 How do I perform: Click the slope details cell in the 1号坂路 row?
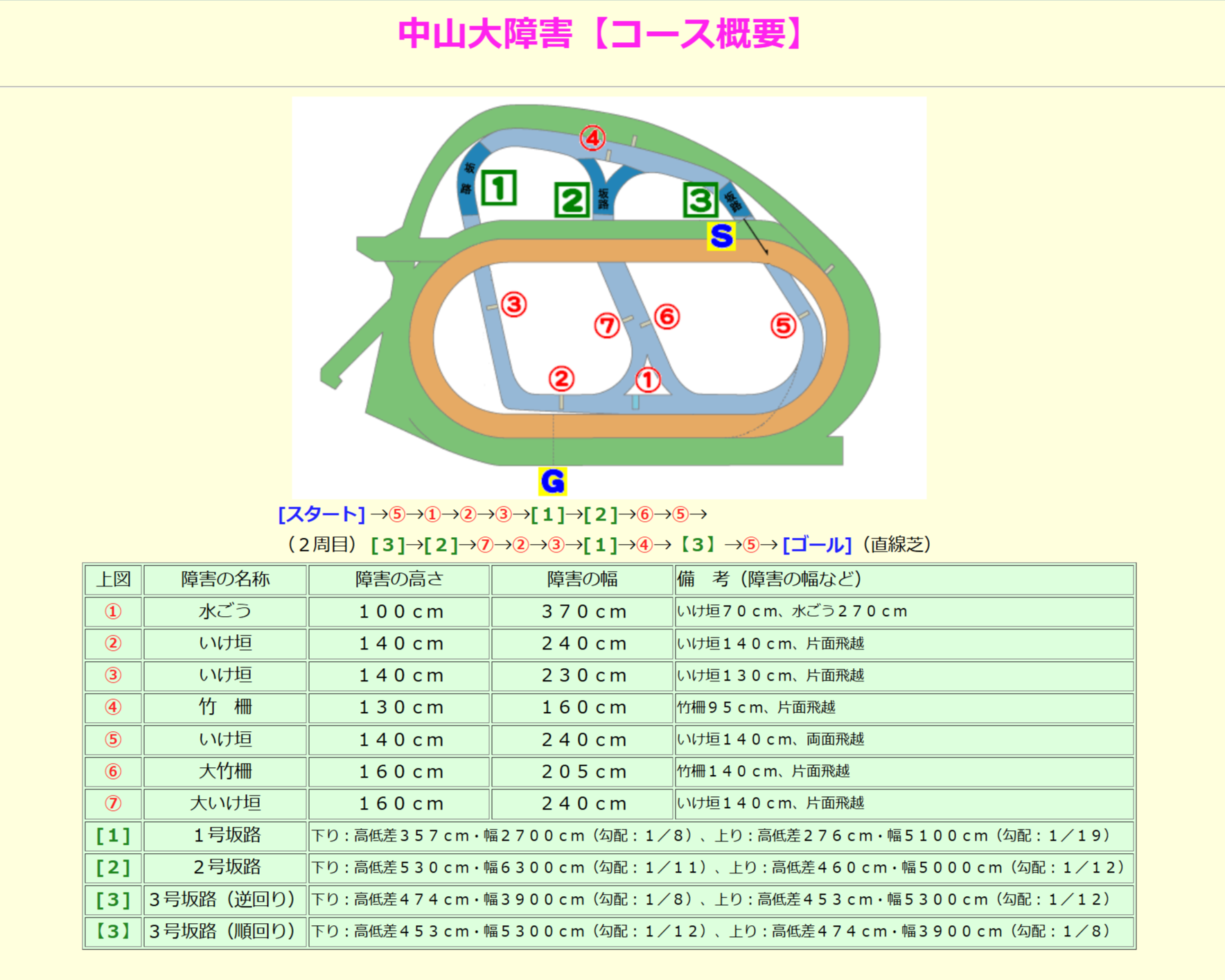[721, 835]
